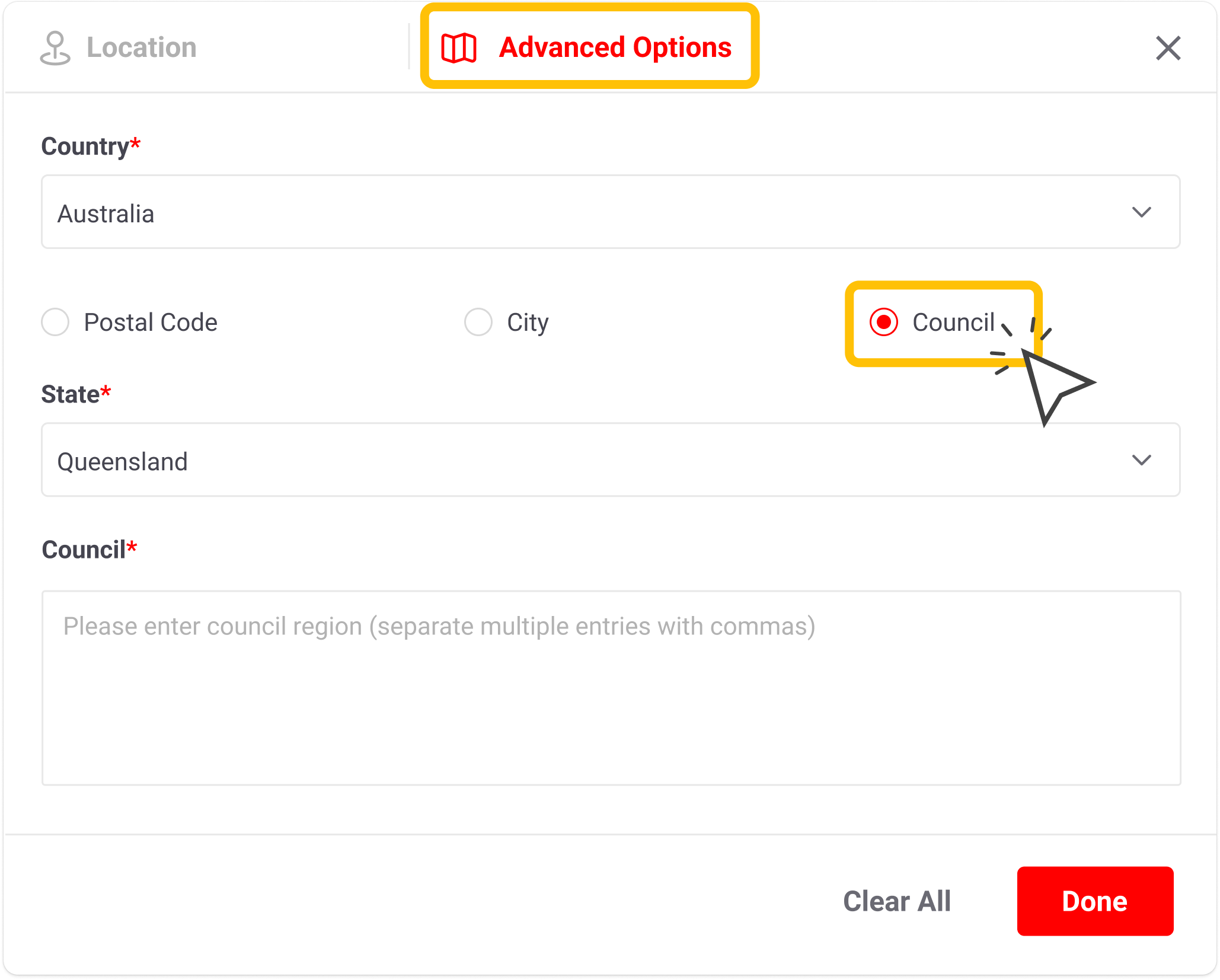Viewport: 1220px width, 980px height.
Task: Switch to the Advanced Options tab
Action: pos(615,48)
